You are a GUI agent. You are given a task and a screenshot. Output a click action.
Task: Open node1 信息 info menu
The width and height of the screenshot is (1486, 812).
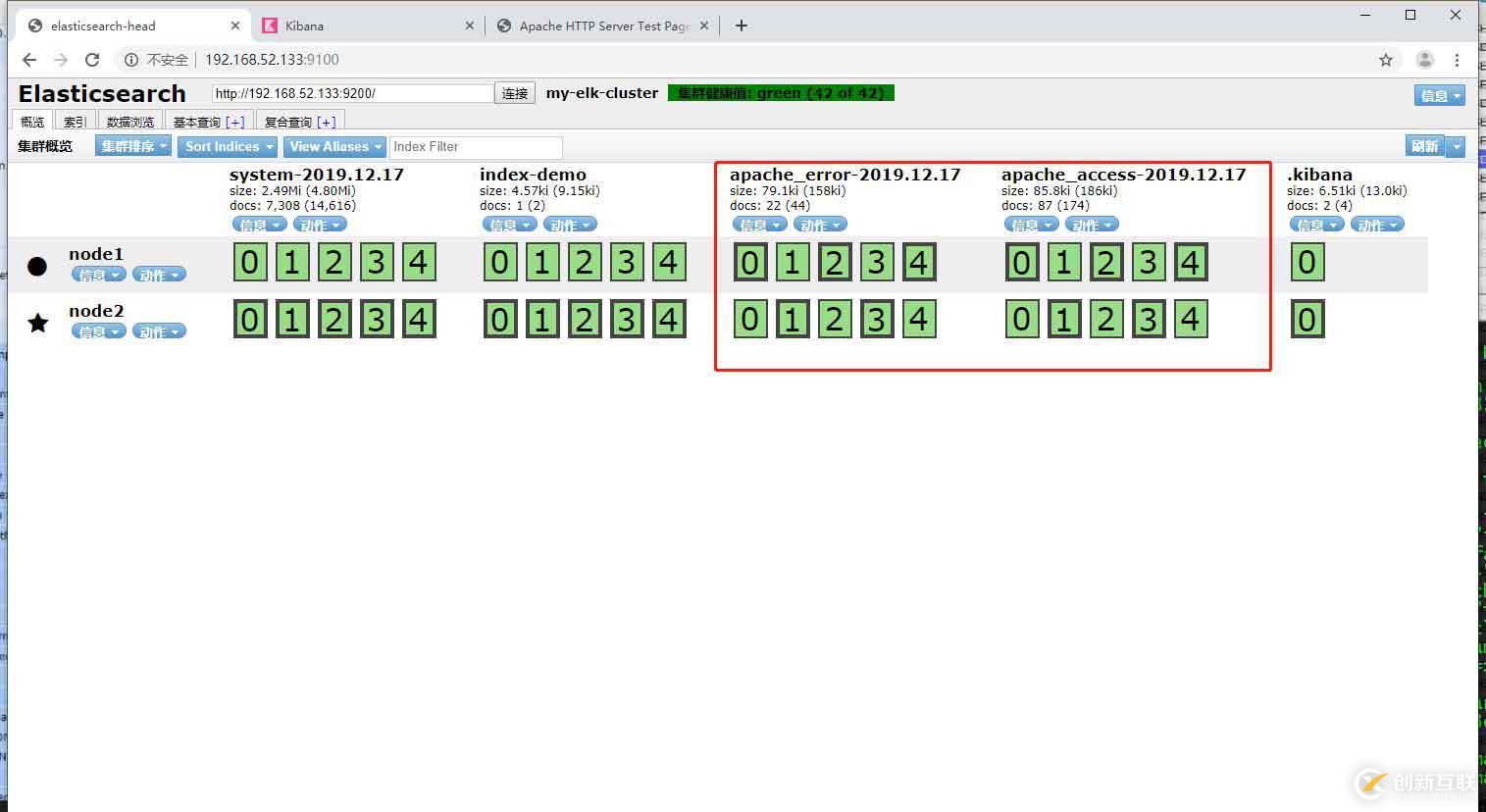tap(98, 275)
